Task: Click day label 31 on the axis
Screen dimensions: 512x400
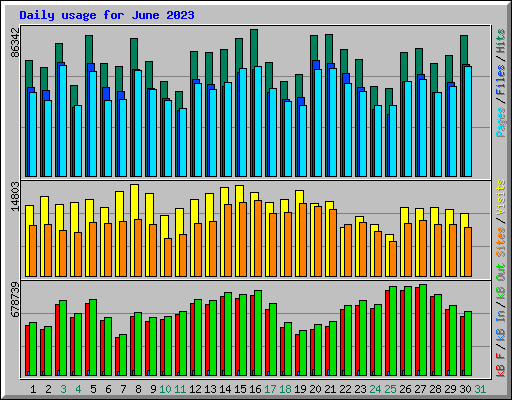Action: [480, 389]
